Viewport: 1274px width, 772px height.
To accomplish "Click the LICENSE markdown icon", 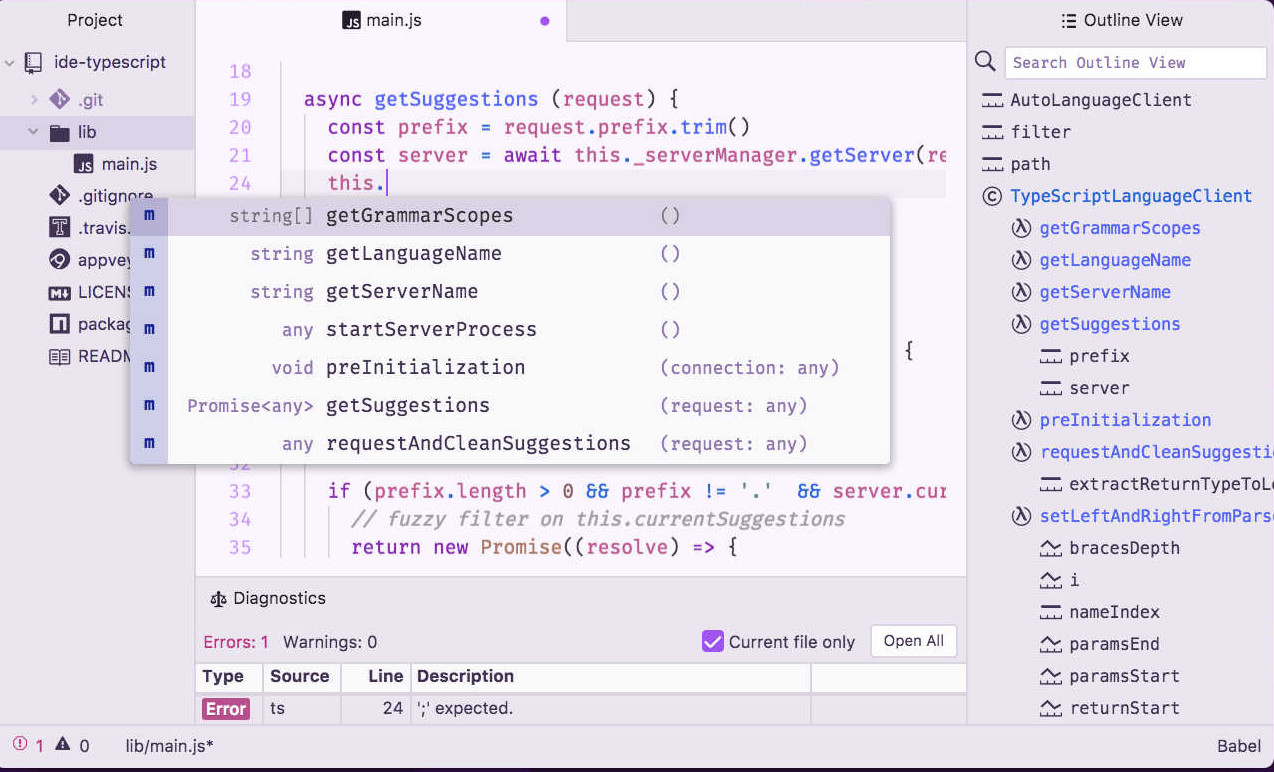I will 60,292.
